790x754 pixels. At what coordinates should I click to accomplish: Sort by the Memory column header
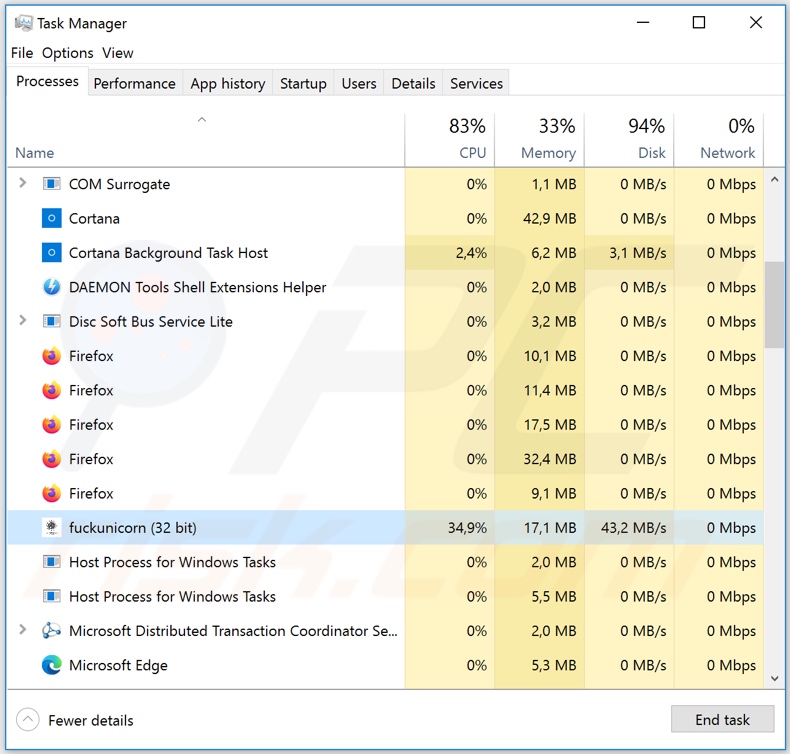pyautogui.click(x=539, y=139)
